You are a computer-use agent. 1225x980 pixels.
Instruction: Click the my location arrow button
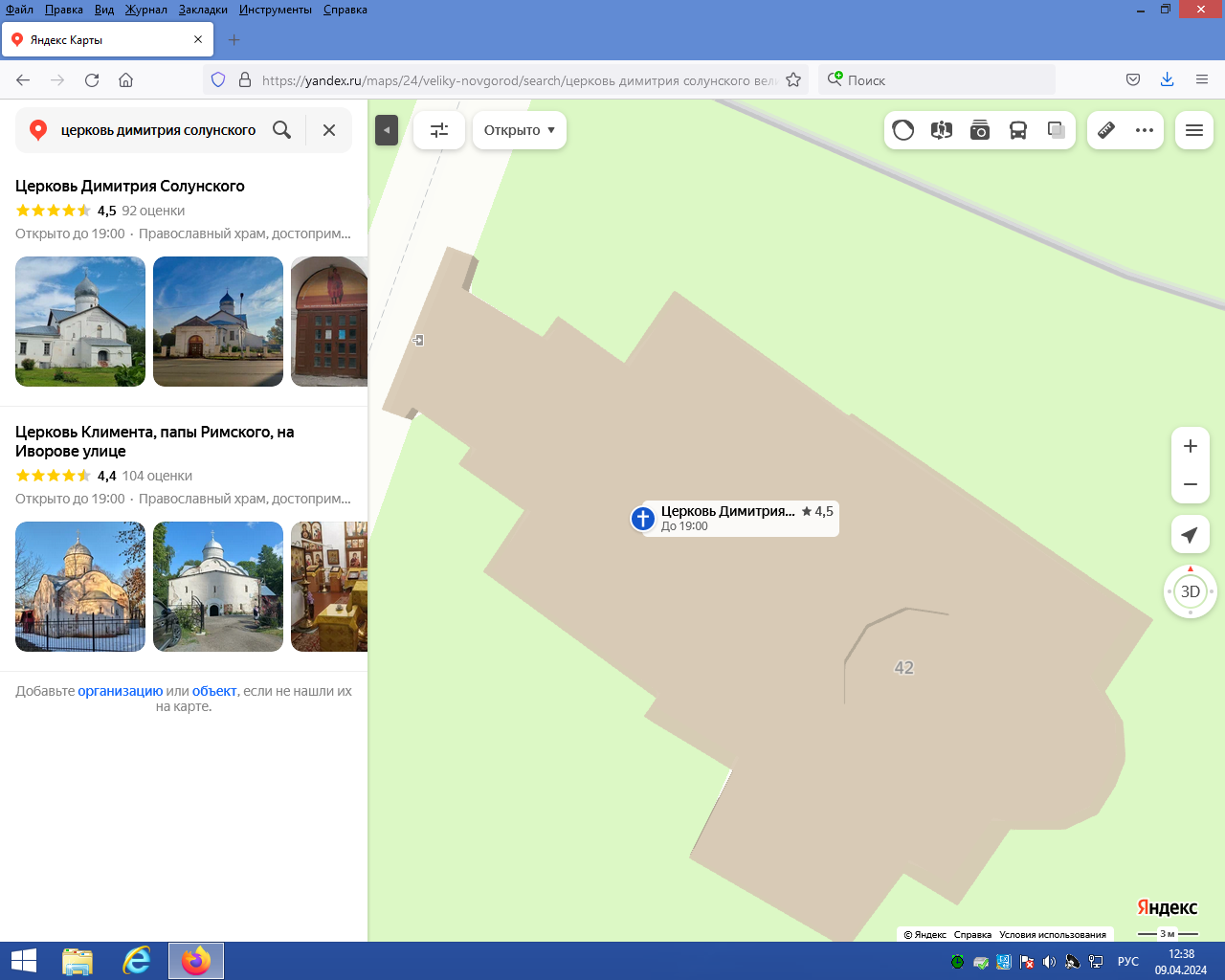(1190, 535)
